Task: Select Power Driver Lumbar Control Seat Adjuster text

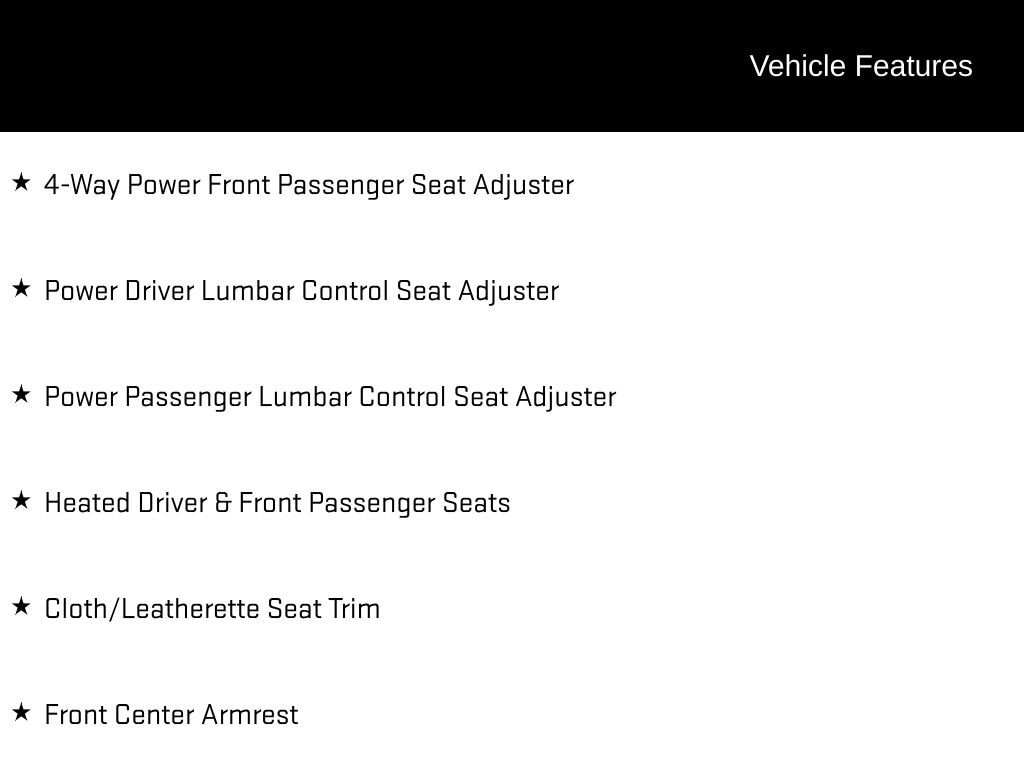Action: (x=302, y=291)
